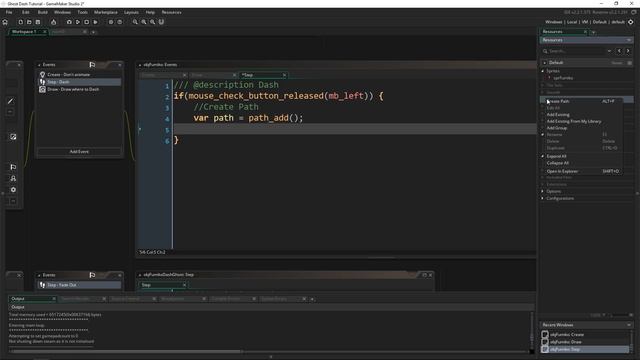Click the Zoom Reset toolbar icon
The width and height of the screenshot is (640, 360).
tap(144, 22)
